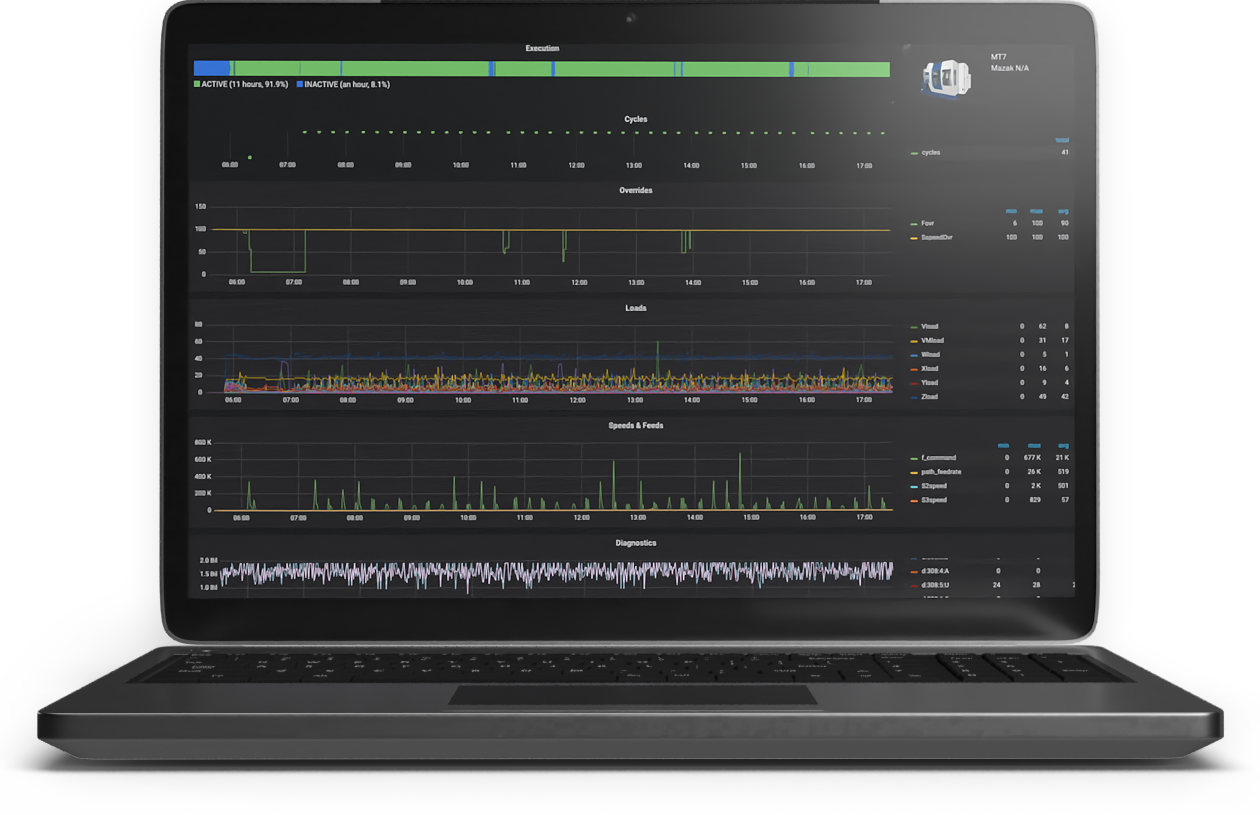Click the ACTIVE green legend swatch

(197, 85)
